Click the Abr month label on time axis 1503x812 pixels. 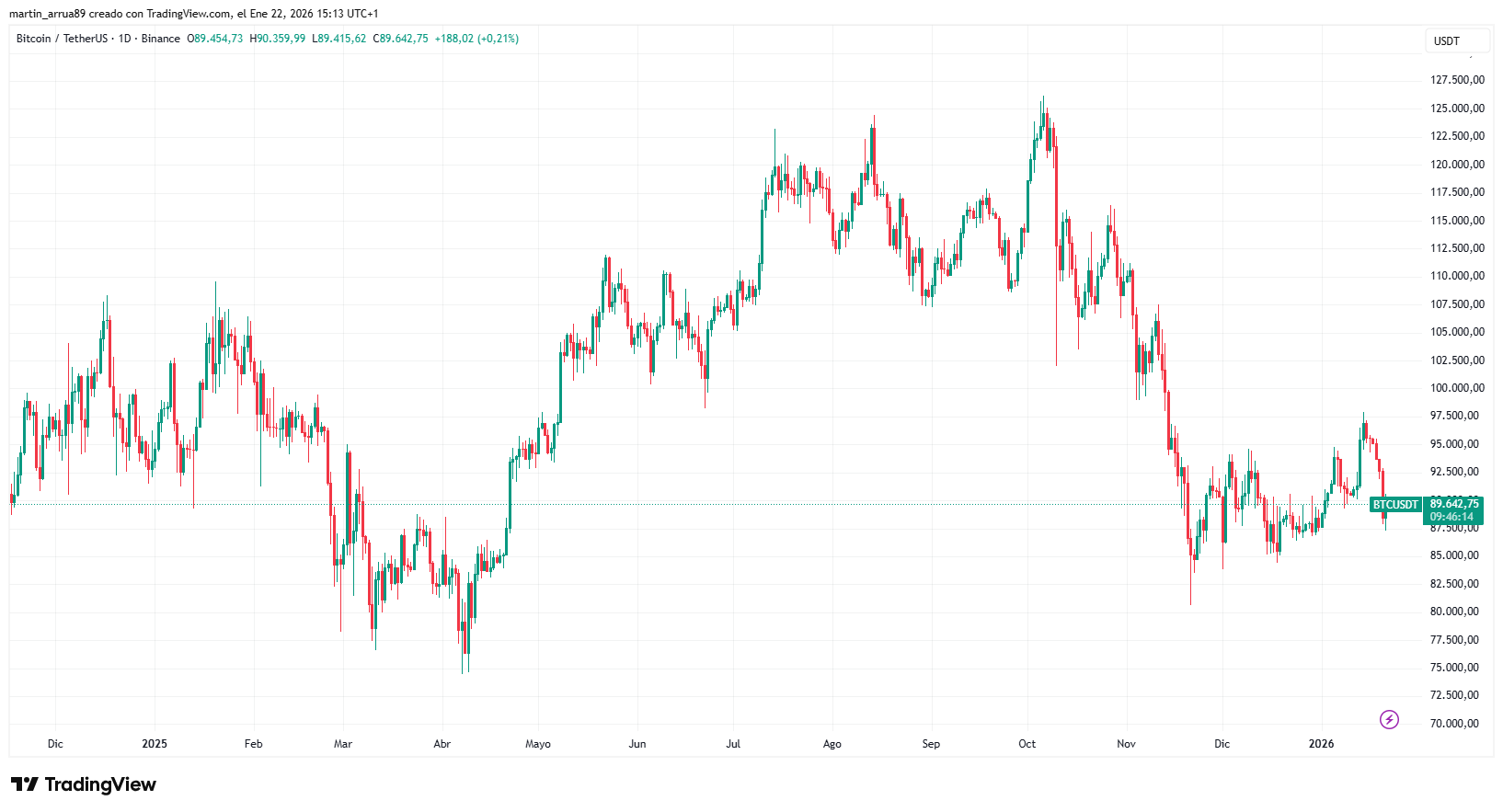(442, 744)
